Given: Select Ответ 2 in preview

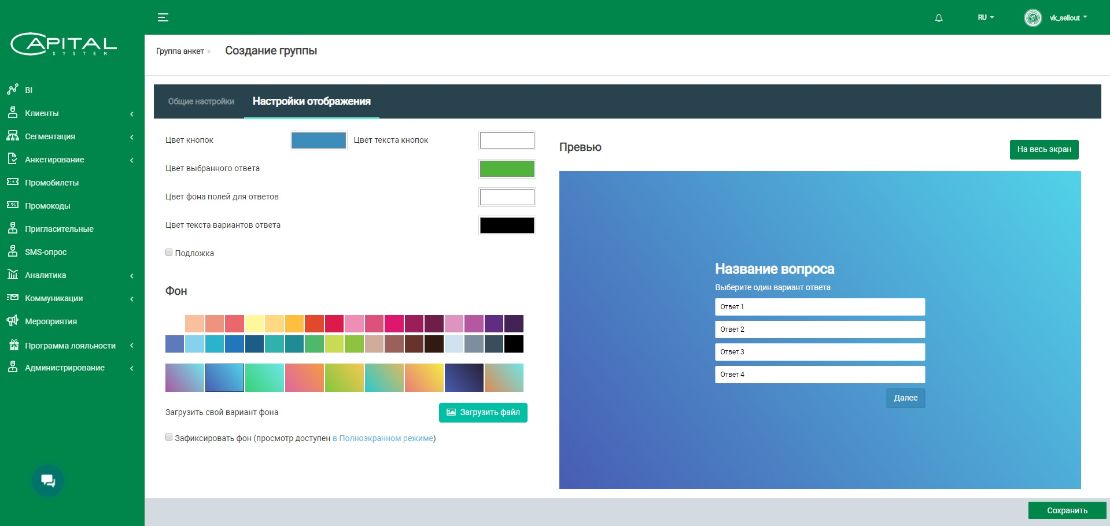Looking at the screenshot, I should 820,329.
